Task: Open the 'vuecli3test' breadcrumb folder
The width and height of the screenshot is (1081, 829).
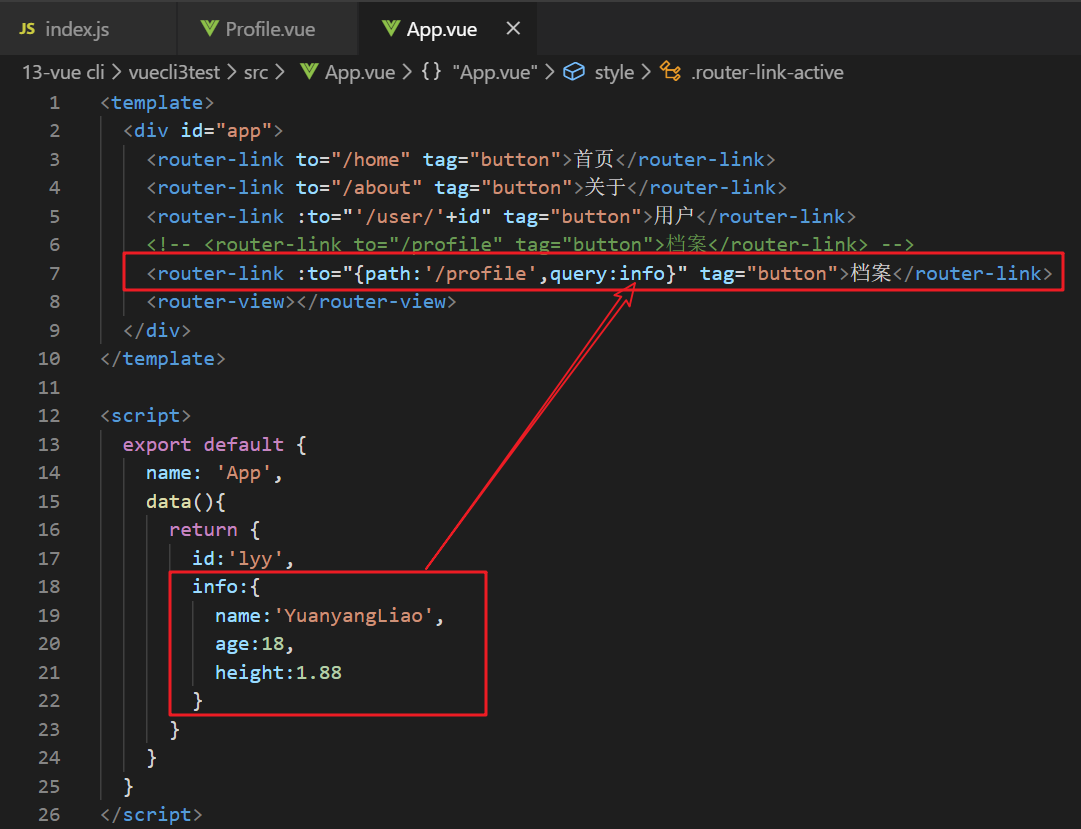Action: pos(174,72)
